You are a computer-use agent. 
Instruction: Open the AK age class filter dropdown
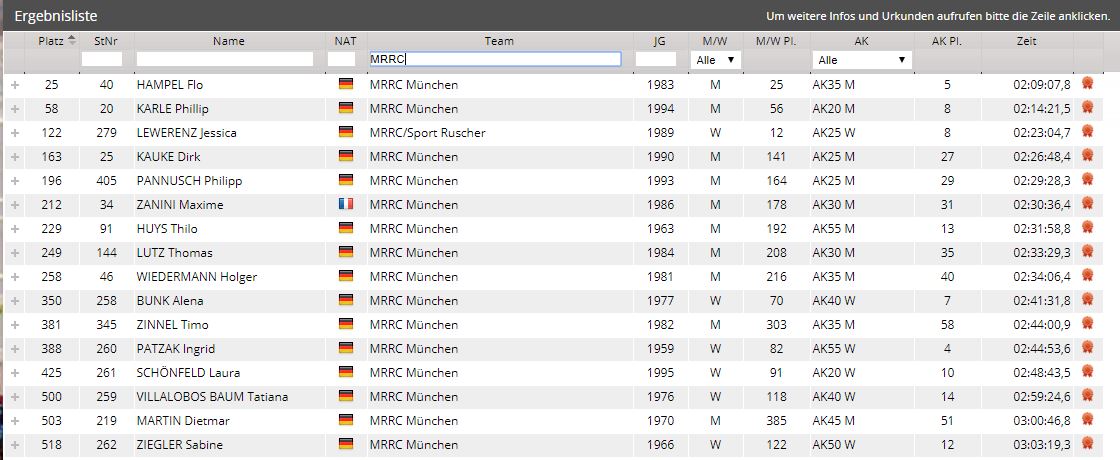click(x=862, y=60)
